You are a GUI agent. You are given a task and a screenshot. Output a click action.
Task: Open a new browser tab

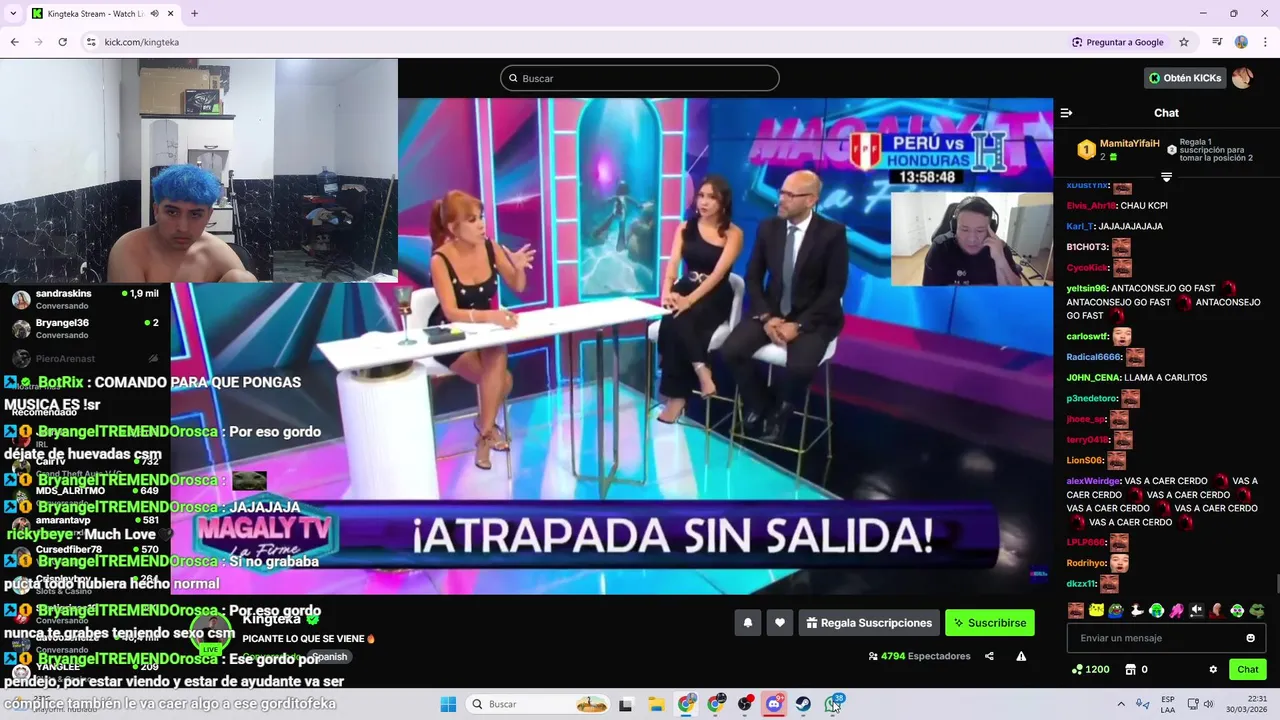click(194, 14)
